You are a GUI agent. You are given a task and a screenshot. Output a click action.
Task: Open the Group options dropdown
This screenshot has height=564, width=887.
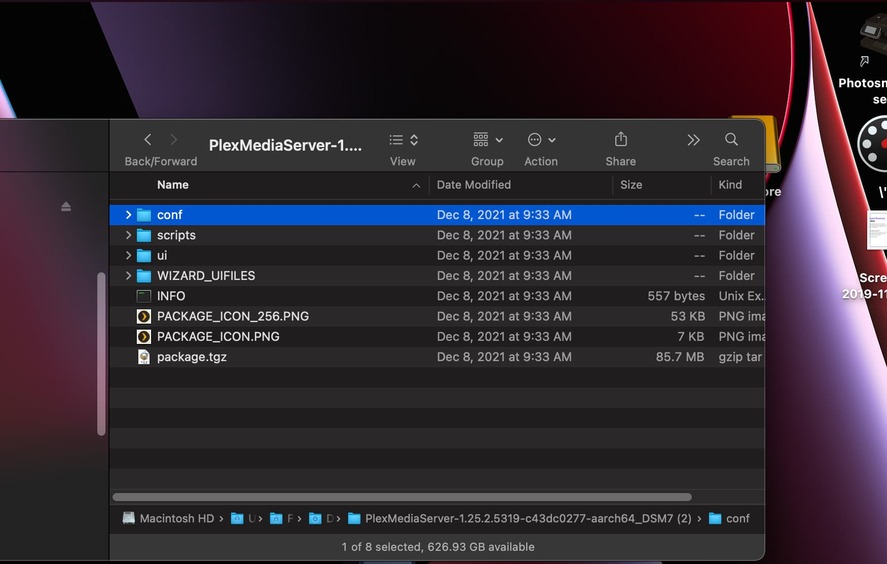coord(488,140)
